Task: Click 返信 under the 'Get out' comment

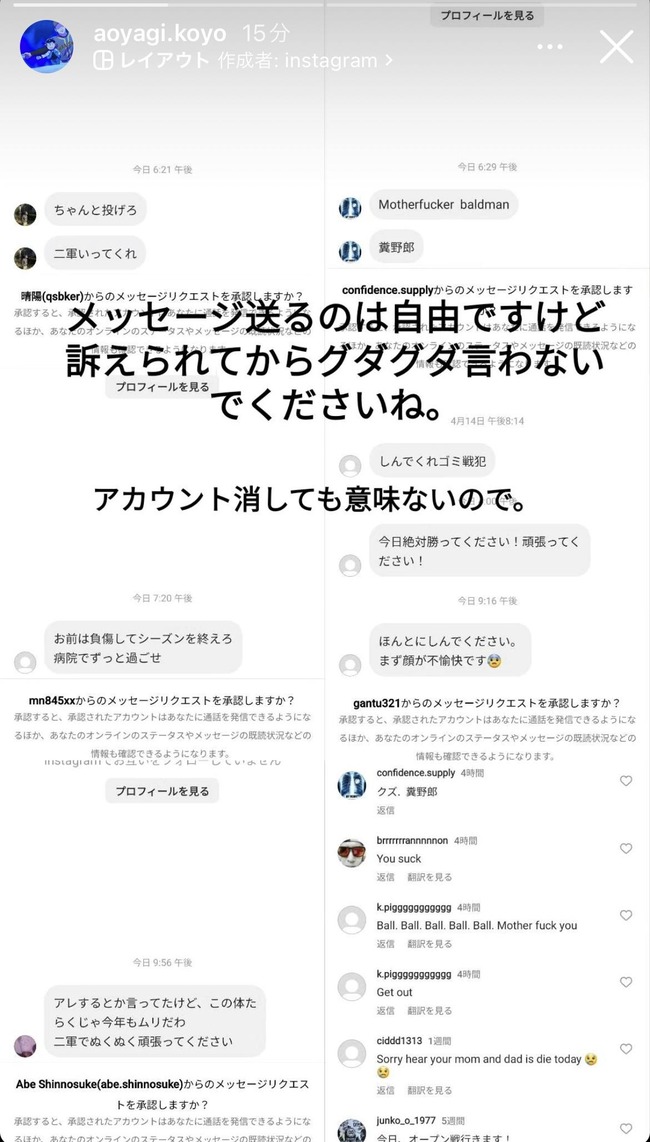Action: [385, 1010]
